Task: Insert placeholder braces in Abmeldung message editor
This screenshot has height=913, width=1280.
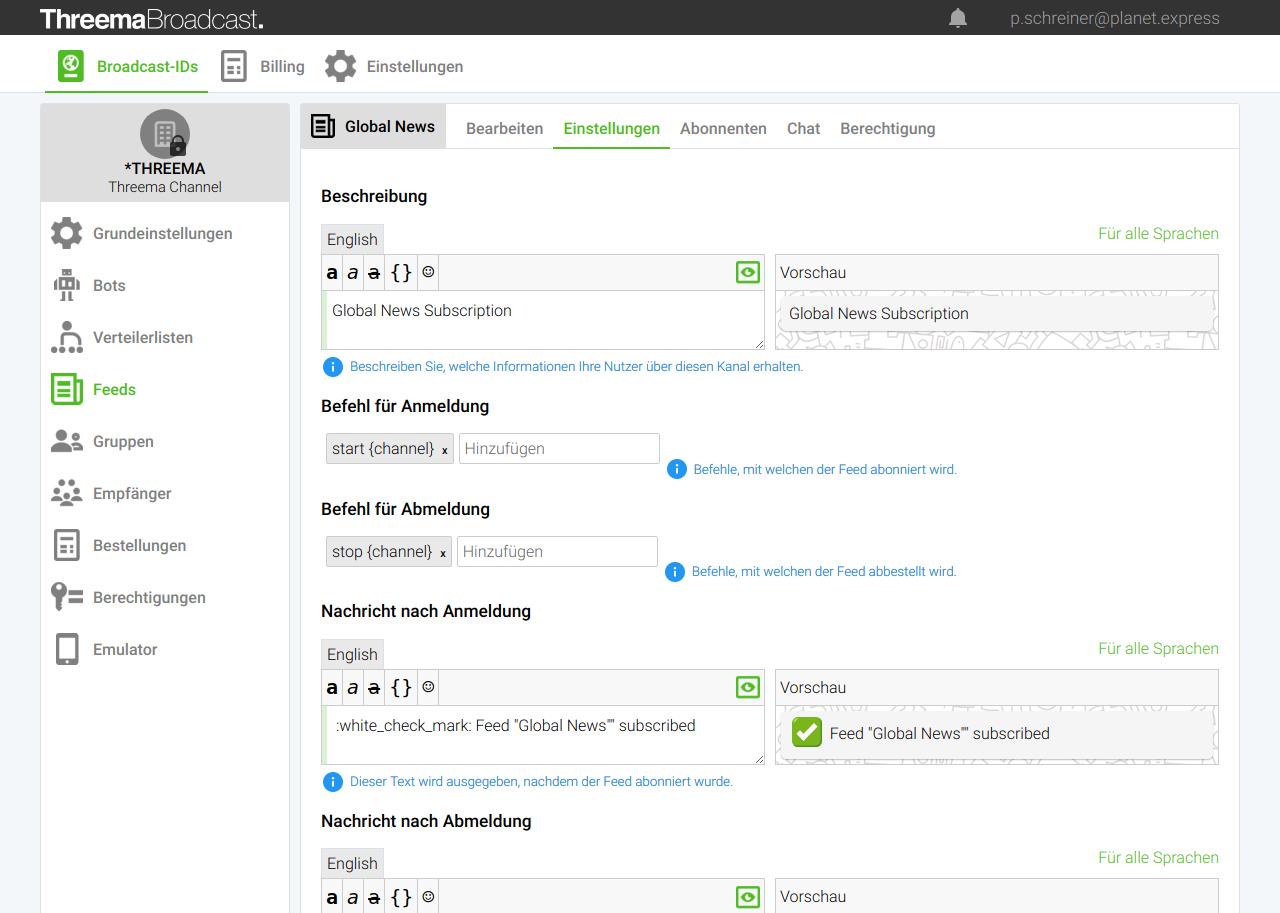Action: 401,896
